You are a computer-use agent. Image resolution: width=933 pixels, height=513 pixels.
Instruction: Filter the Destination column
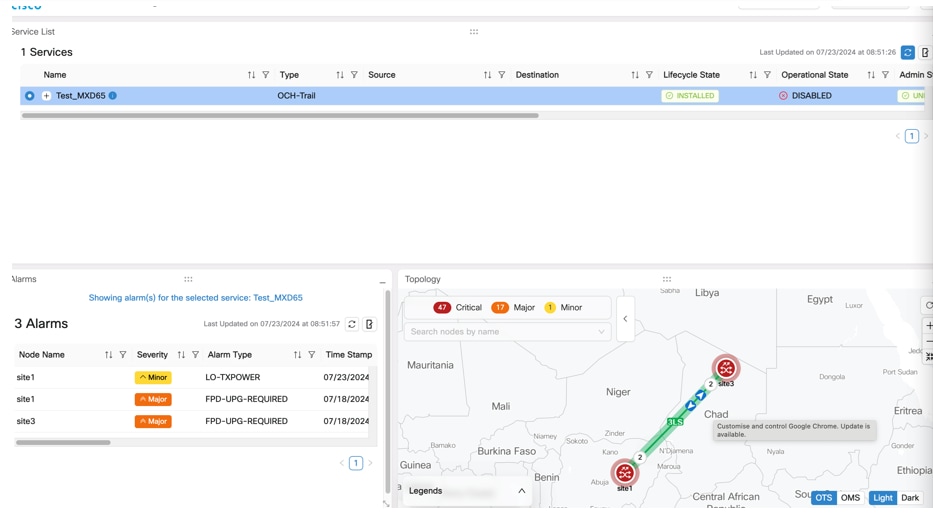click(x=649, y=75)
